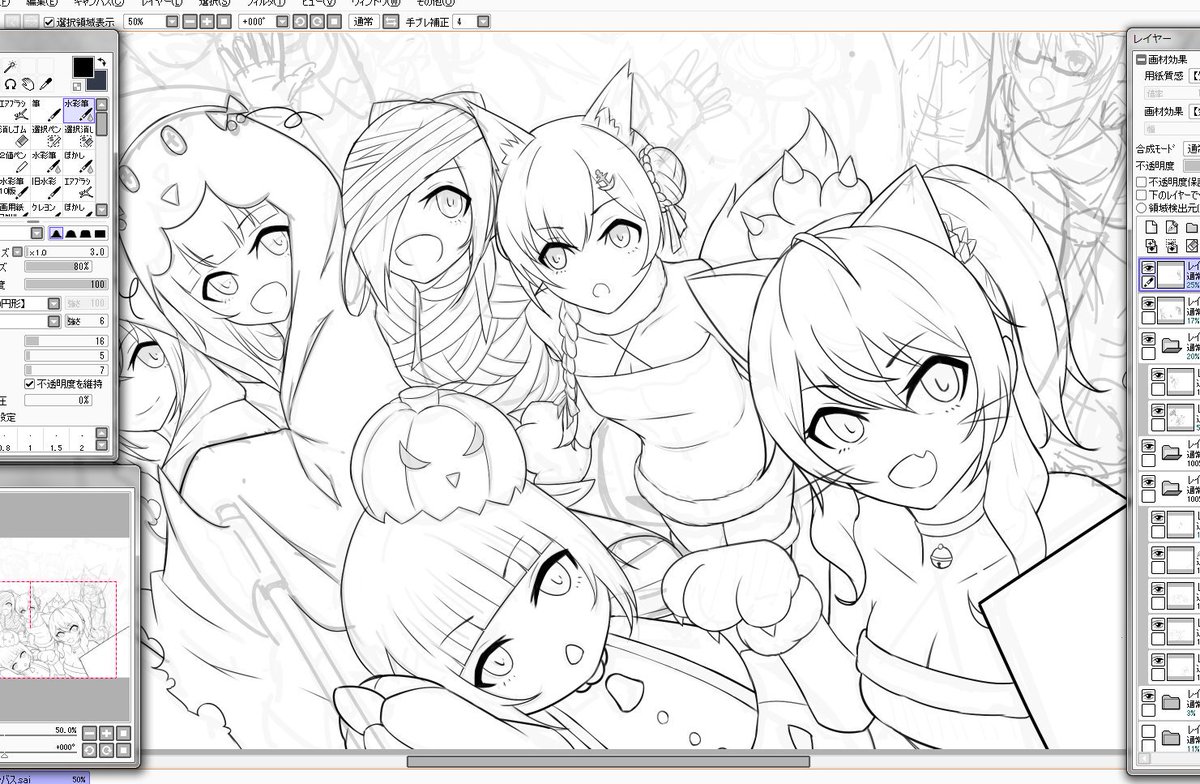Choose the sharpest brush edge shape
Image resolution: width=1200 pixels, height=784 pixels.
pyautogui.click(x=57, y=233)
